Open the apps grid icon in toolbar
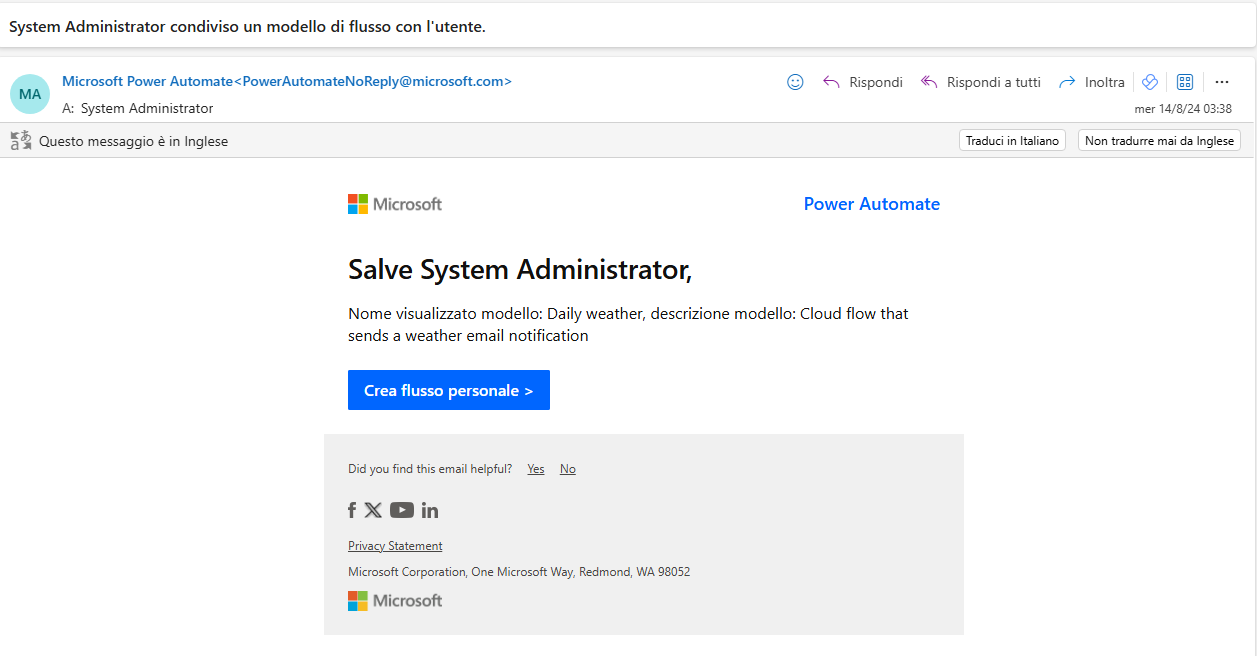The width and height of the screenshot is (1257, 656). [x=1185, y=82]
